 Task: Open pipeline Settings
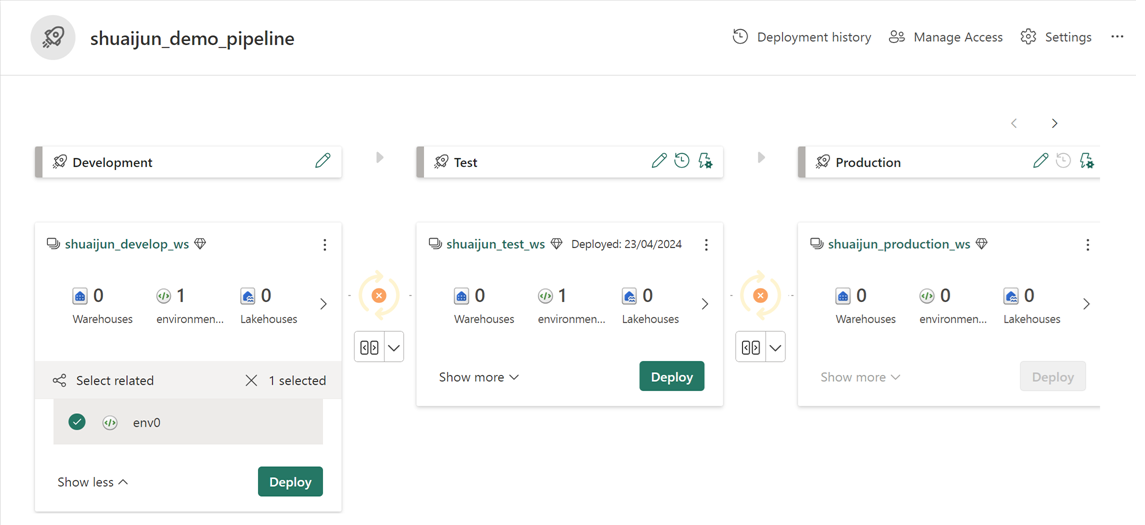(1056, 37)
